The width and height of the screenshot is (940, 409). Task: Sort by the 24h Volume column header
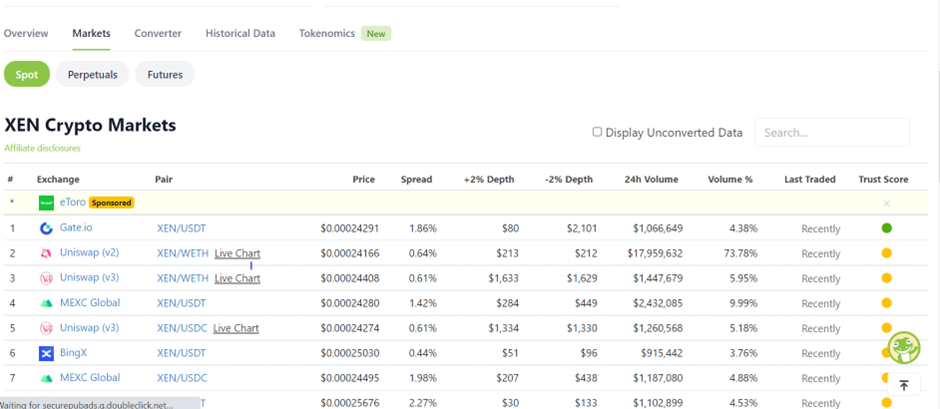[x=653, y=179]
